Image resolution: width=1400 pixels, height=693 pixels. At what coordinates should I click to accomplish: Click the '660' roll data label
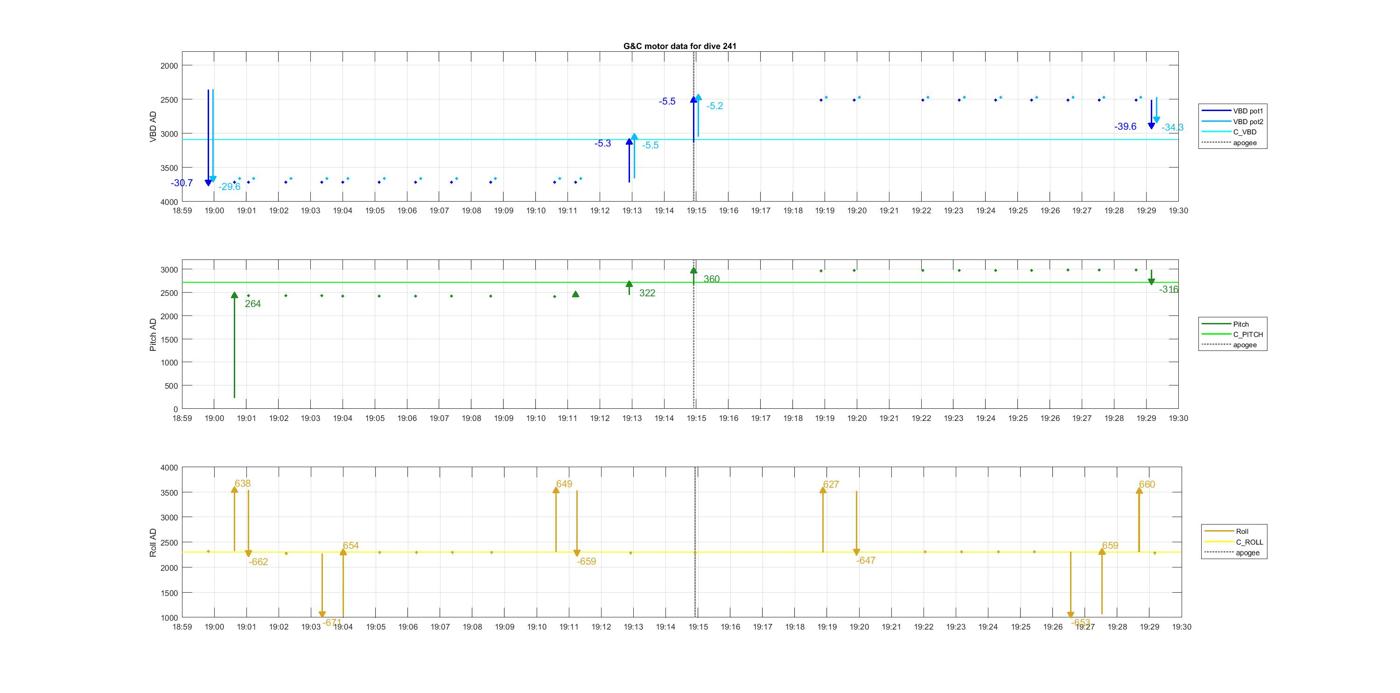1147,485
